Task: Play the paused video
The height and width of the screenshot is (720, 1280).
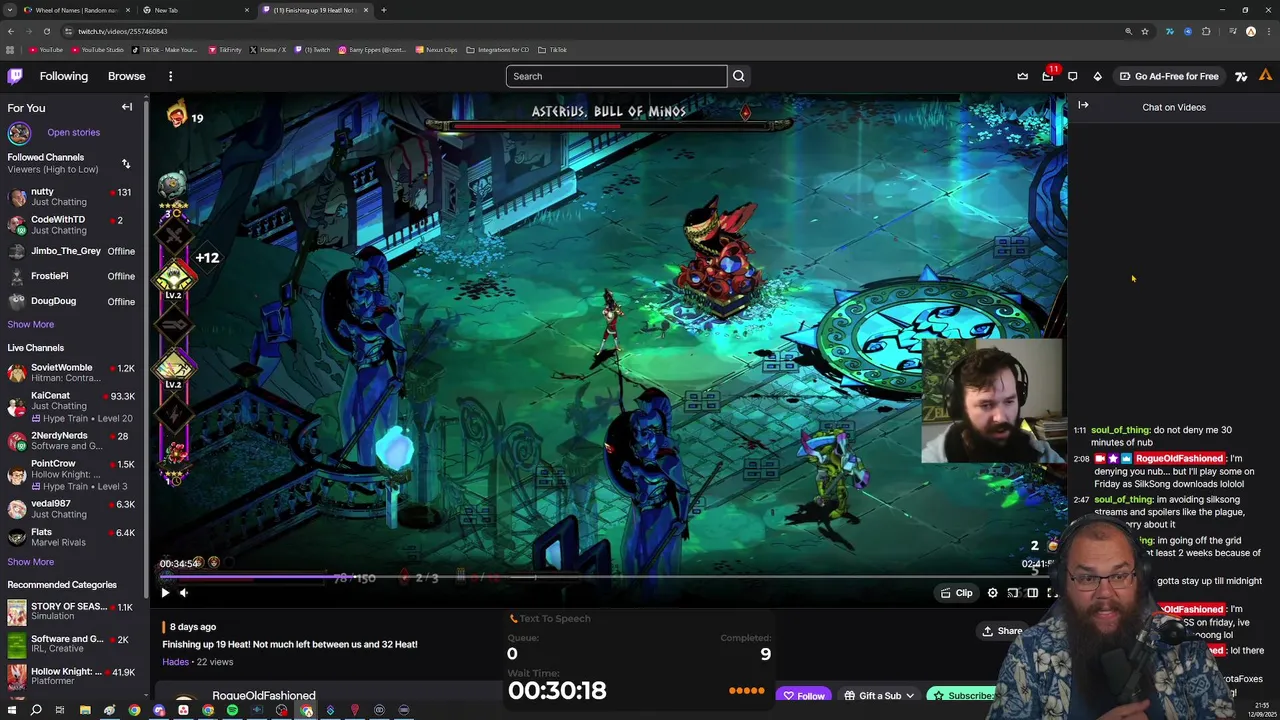Action: [165, 593]
